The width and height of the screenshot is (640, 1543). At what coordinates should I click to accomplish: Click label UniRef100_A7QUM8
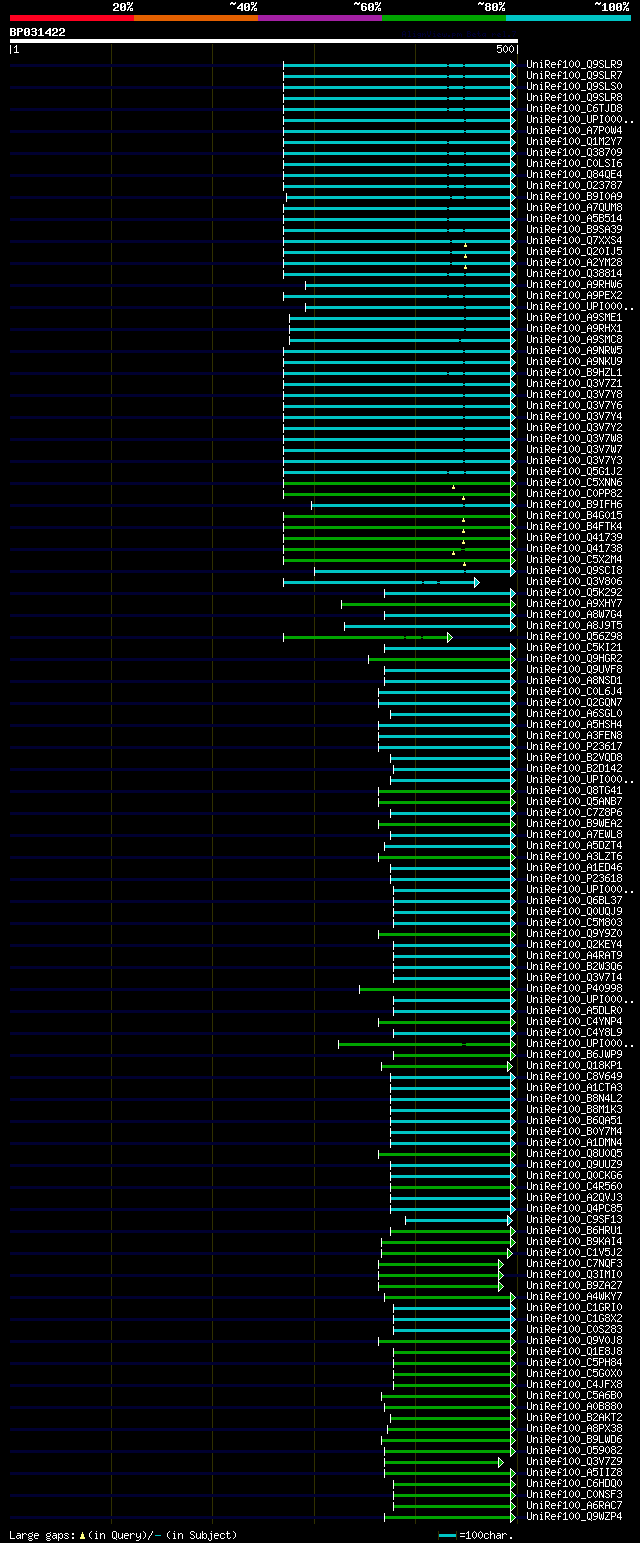click(574, 207)
